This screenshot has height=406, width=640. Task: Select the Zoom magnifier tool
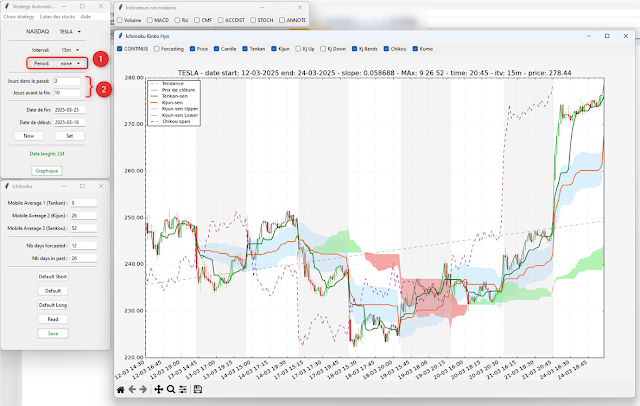click(x=171, y=389)
